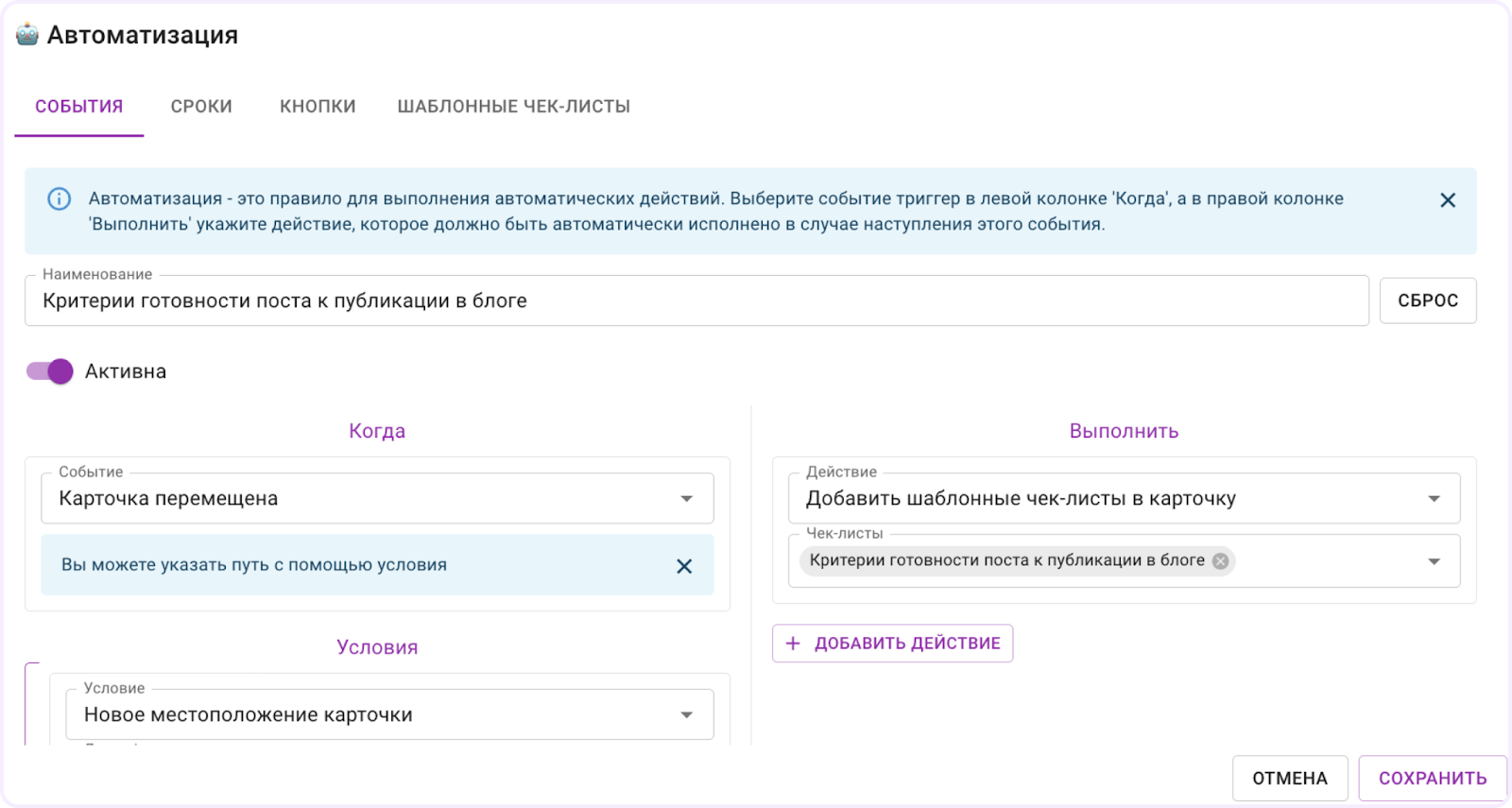The height and width of the screenshot is (808, 1512).
Task: Save automation with СОХРАНИТЬ button
Action: pyautogui.click(x=1432, y=779)
